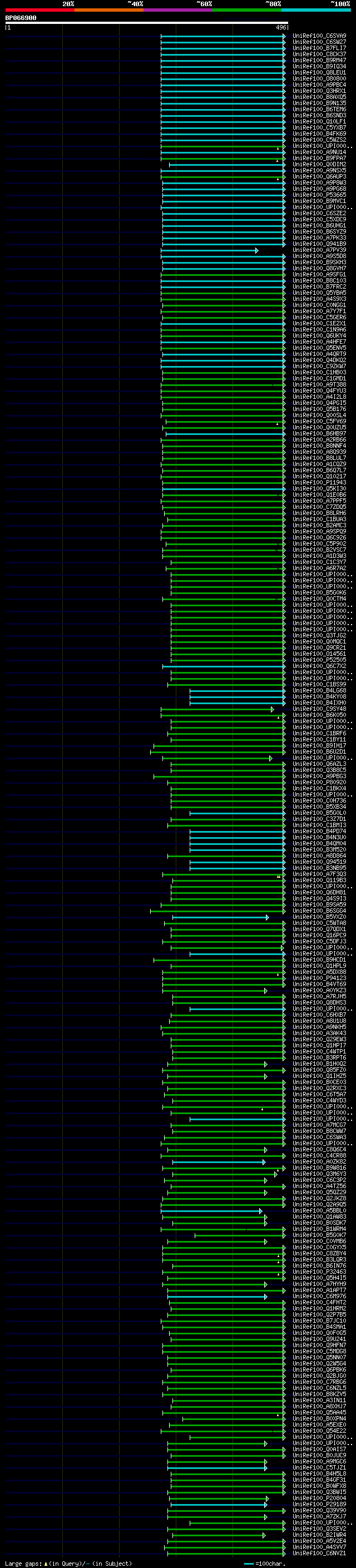
Task: Select label UniRef100_Q94519
Action: [319, 862]
